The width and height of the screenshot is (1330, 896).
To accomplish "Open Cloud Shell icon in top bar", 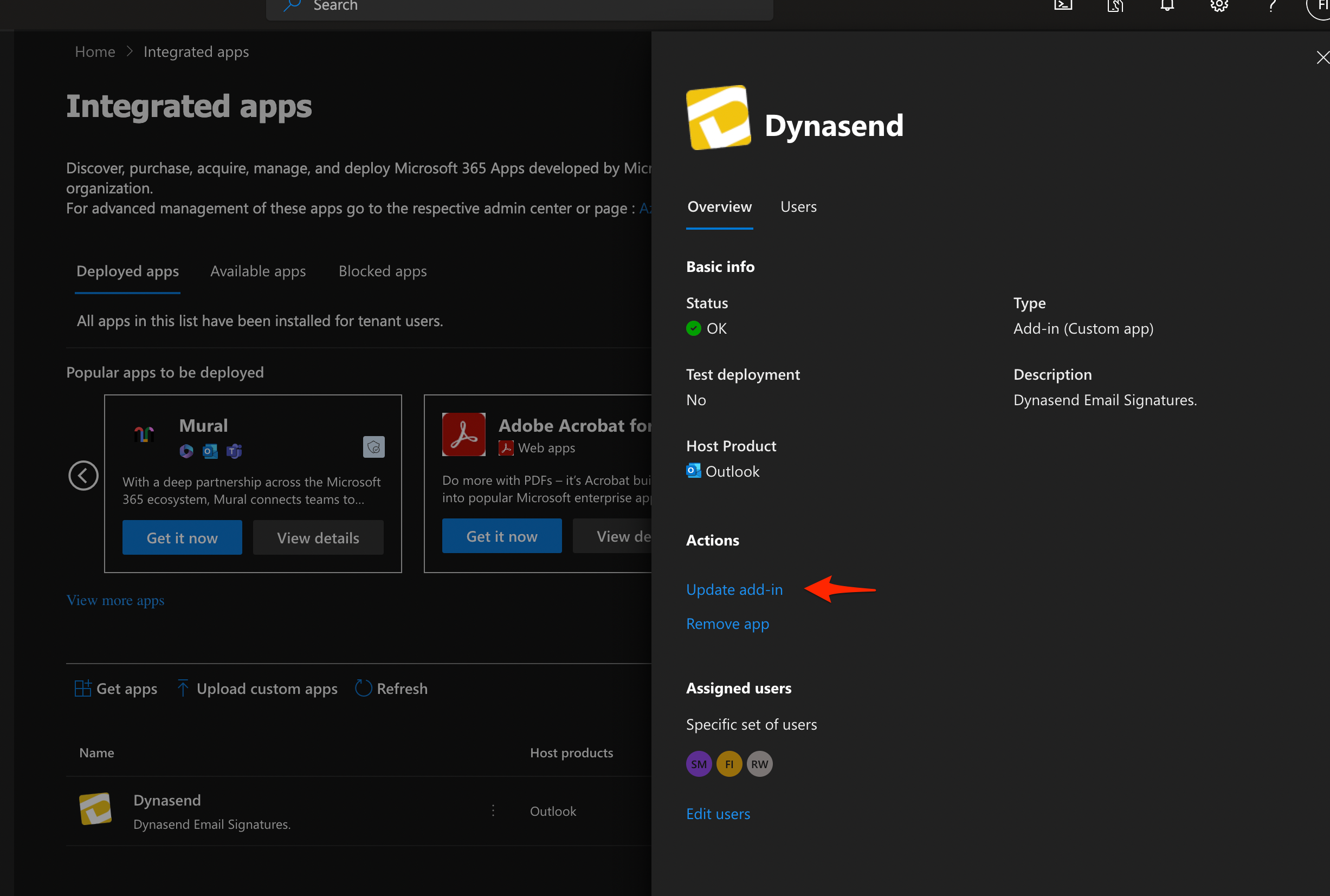I will [1063, 6].
